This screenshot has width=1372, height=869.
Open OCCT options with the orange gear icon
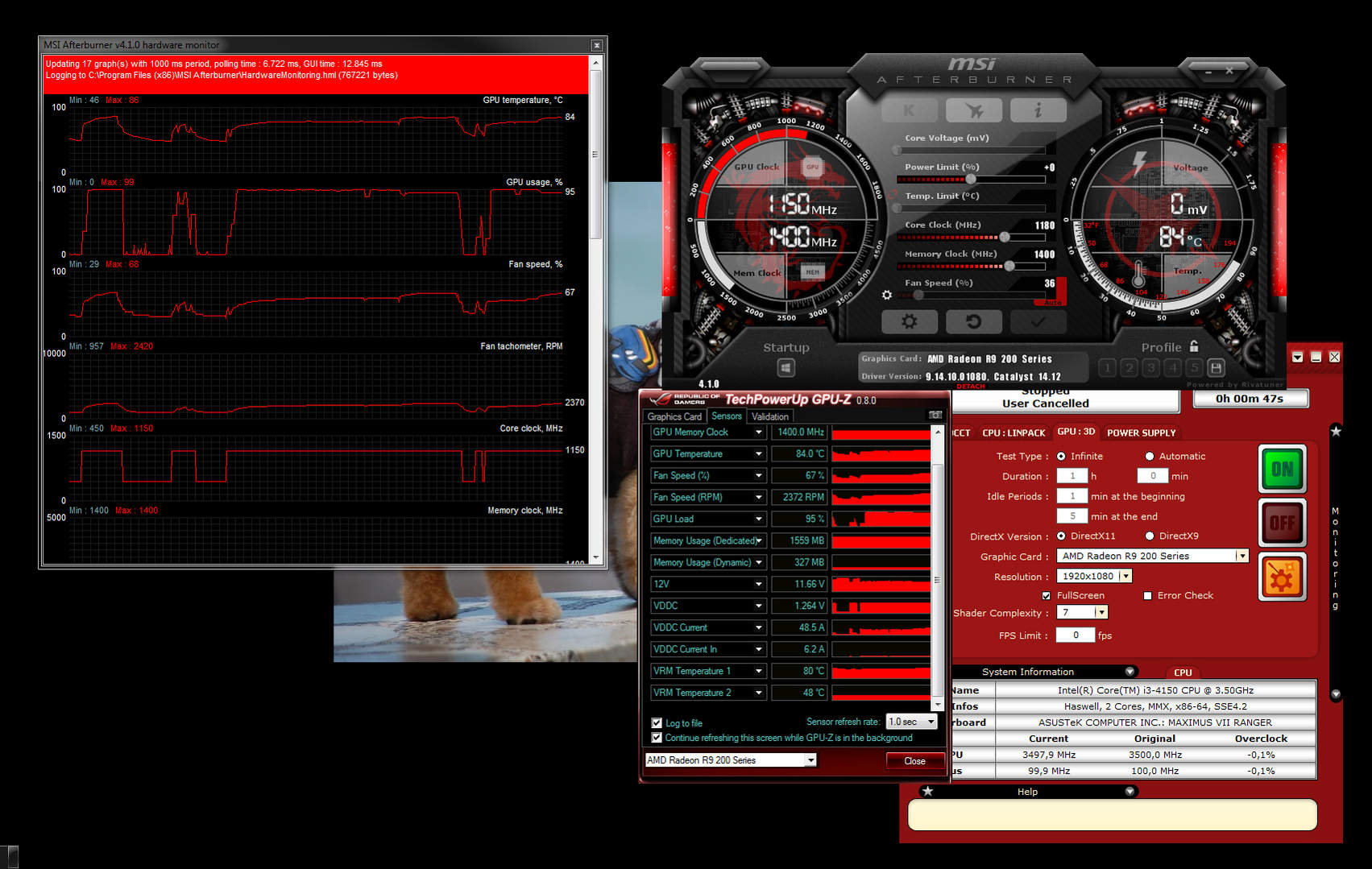pyautogui.click(x=1282, y=577)
